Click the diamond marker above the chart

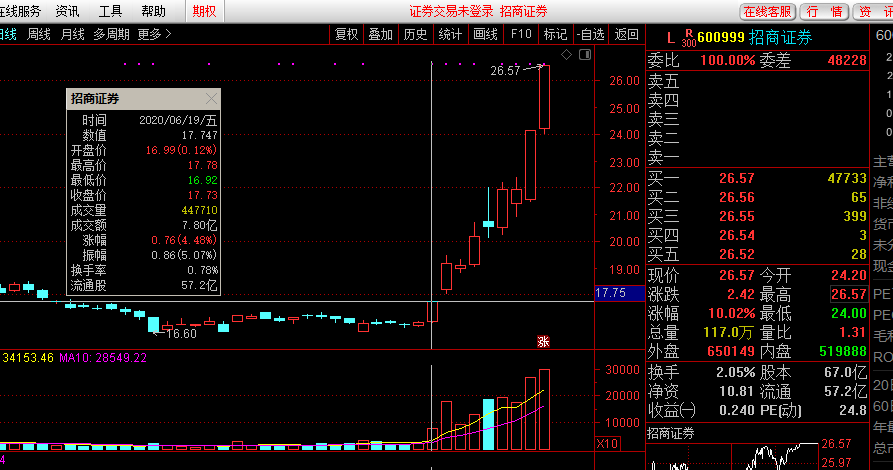[x=565, y=53]
